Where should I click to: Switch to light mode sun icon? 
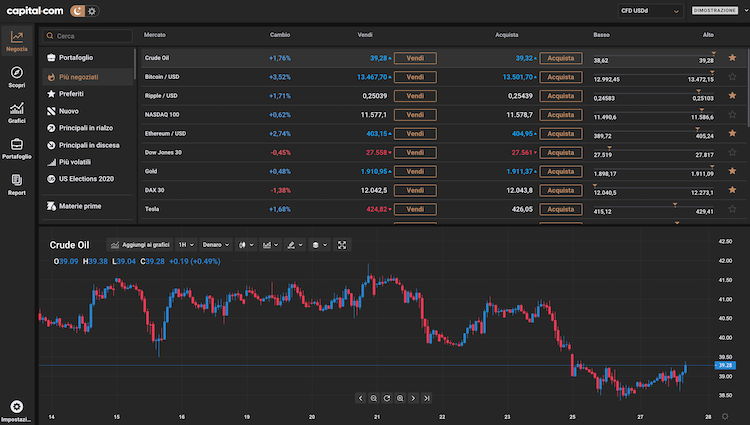(92, 11)
